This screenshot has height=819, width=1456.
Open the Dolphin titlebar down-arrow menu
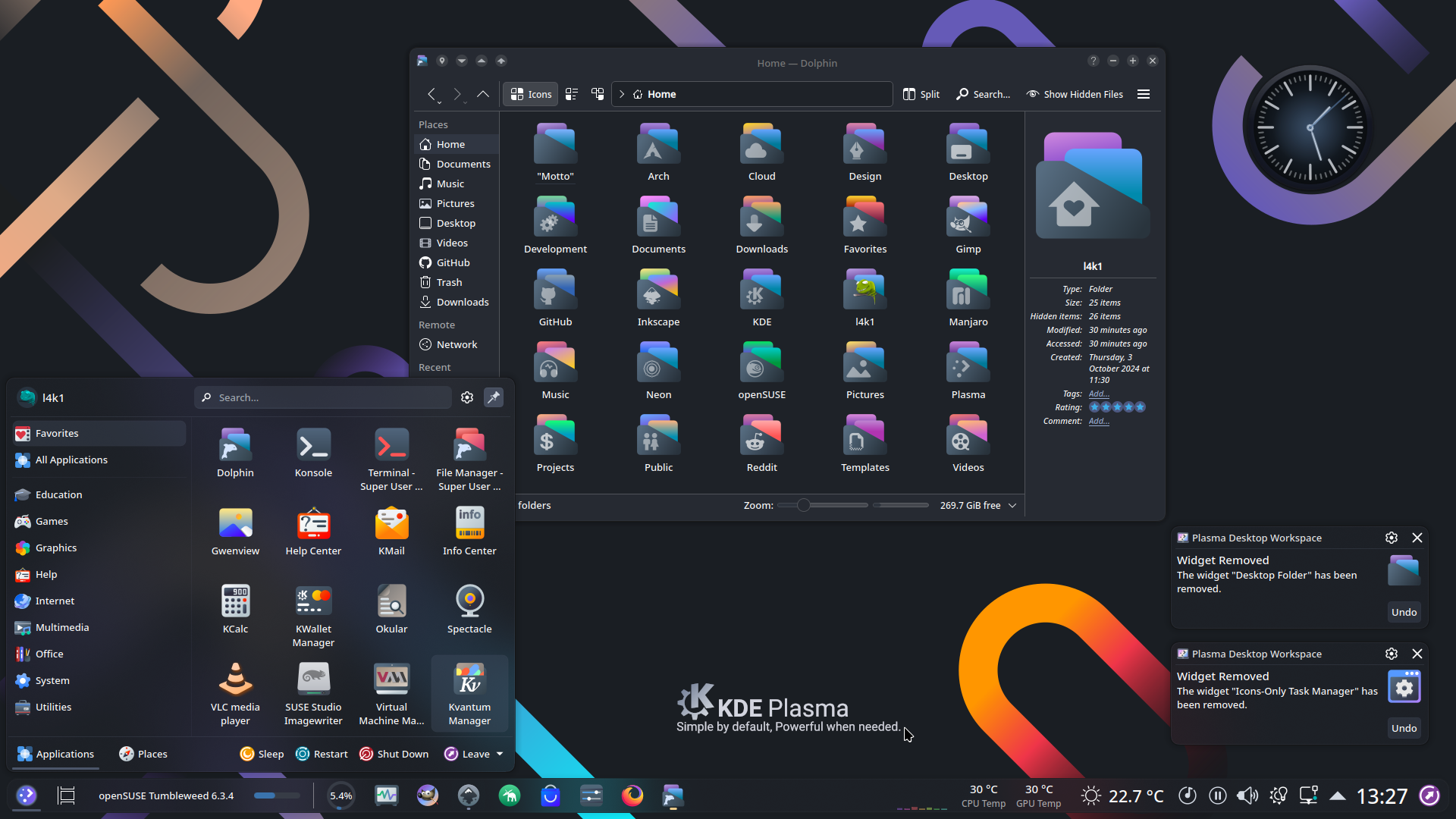tap(462, 61)
